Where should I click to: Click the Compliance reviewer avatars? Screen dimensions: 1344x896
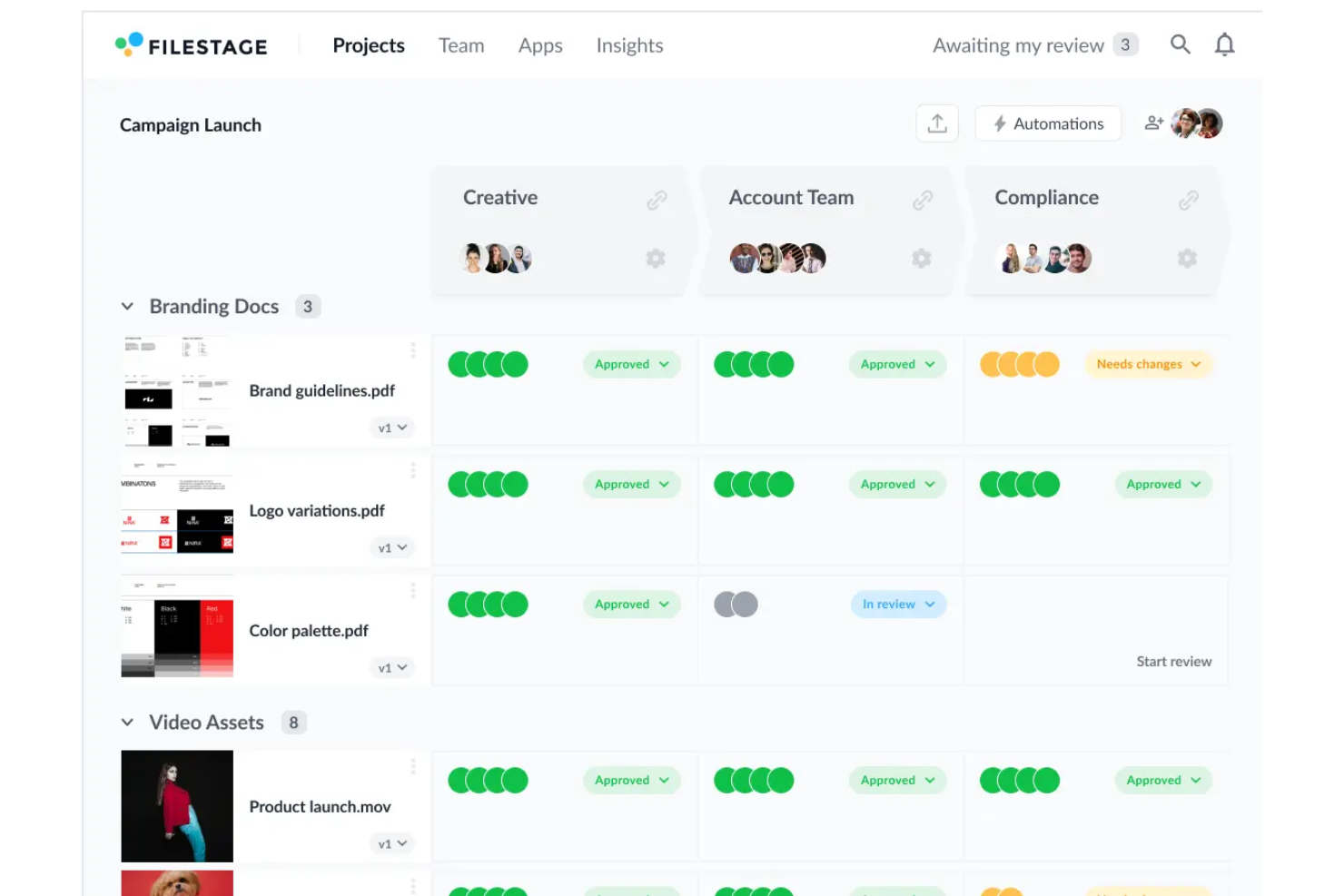(x=1043, y=259)
